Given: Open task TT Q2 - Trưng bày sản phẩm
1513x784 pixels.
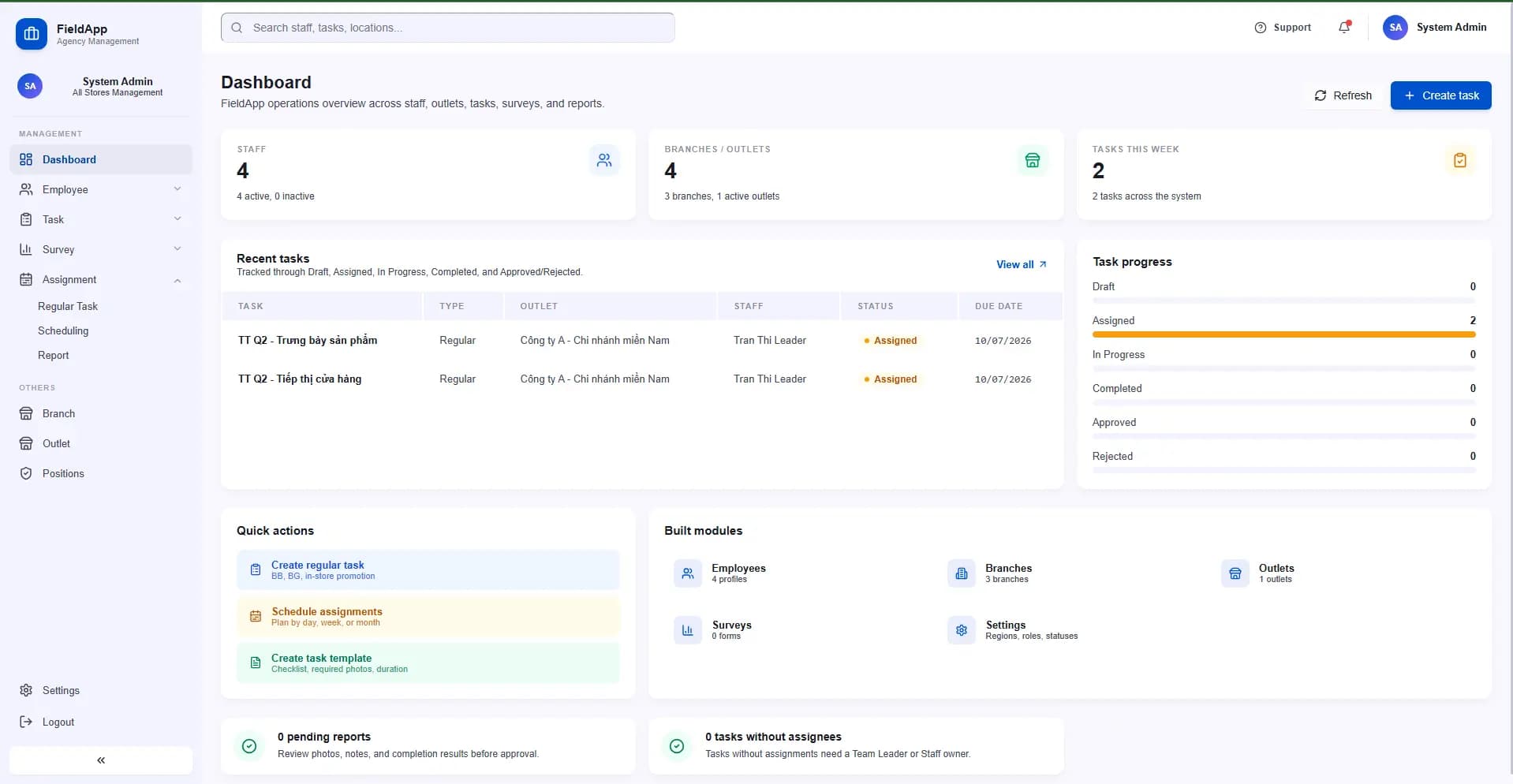Looking at the screenshot, I should point(308,340).
